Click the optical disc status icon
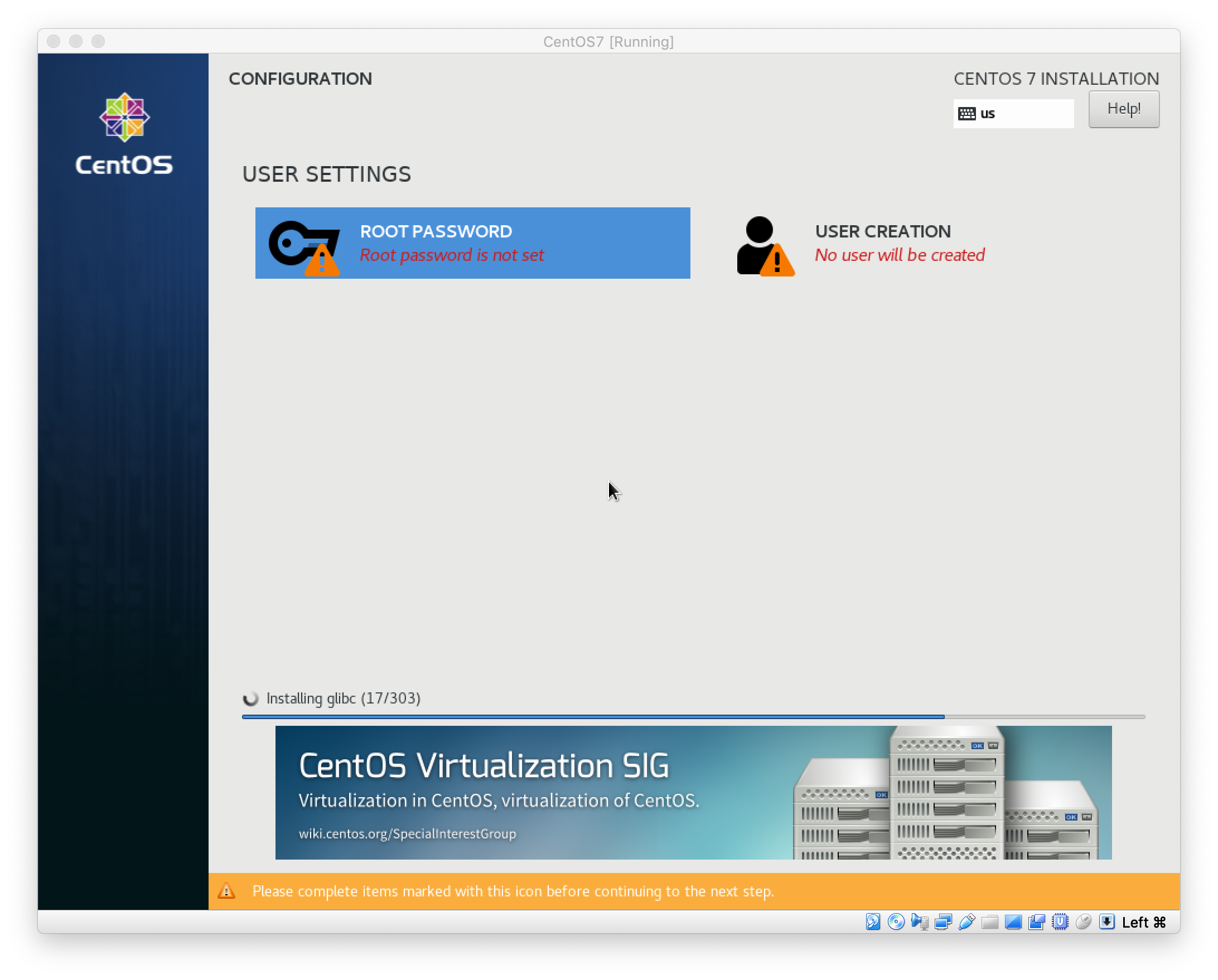1218x980 pixels. pos(896,922)
